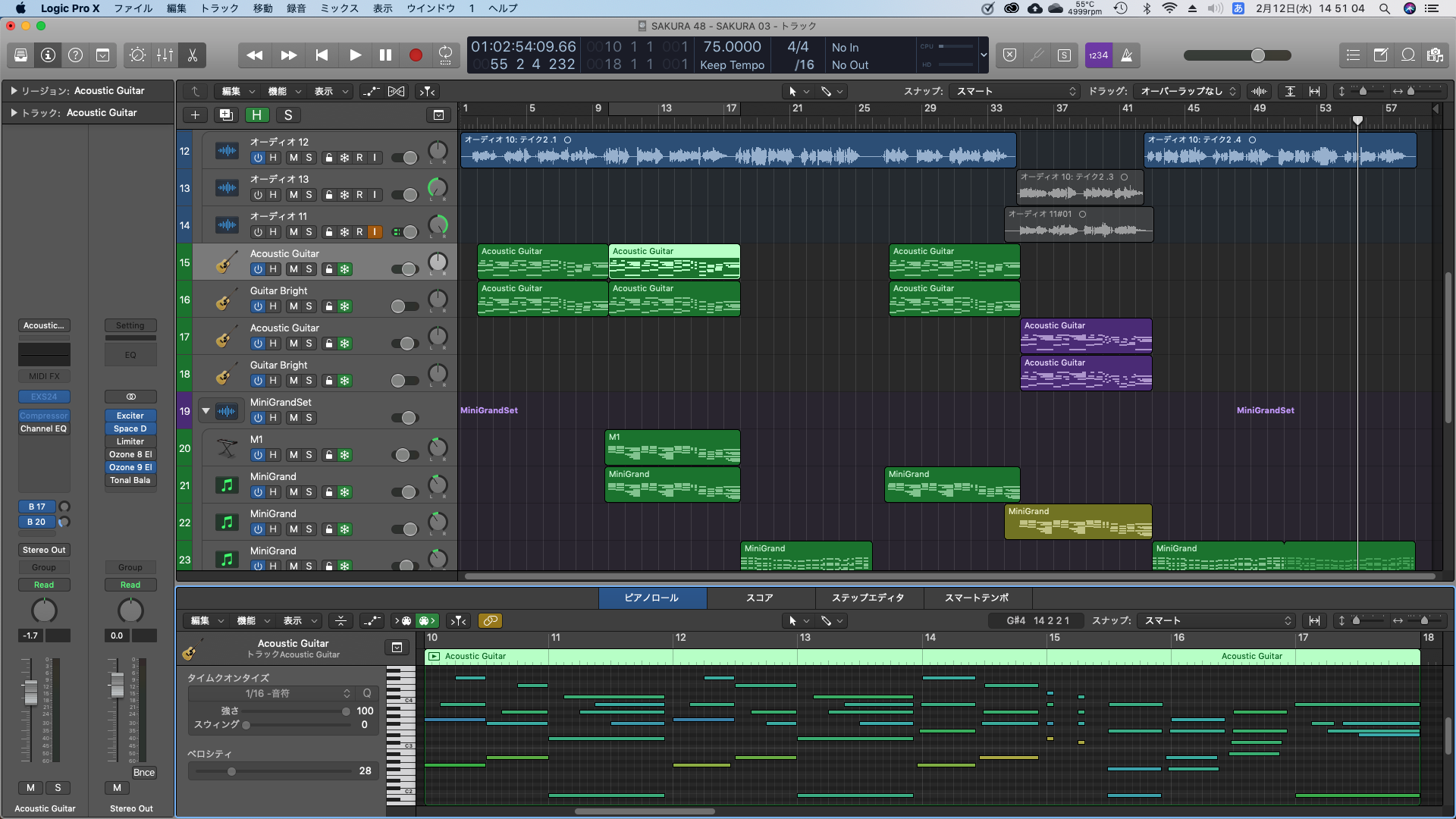Collapse the MiniGrandSet track stack triangle
1456x819 pixels.
(205, 410)
